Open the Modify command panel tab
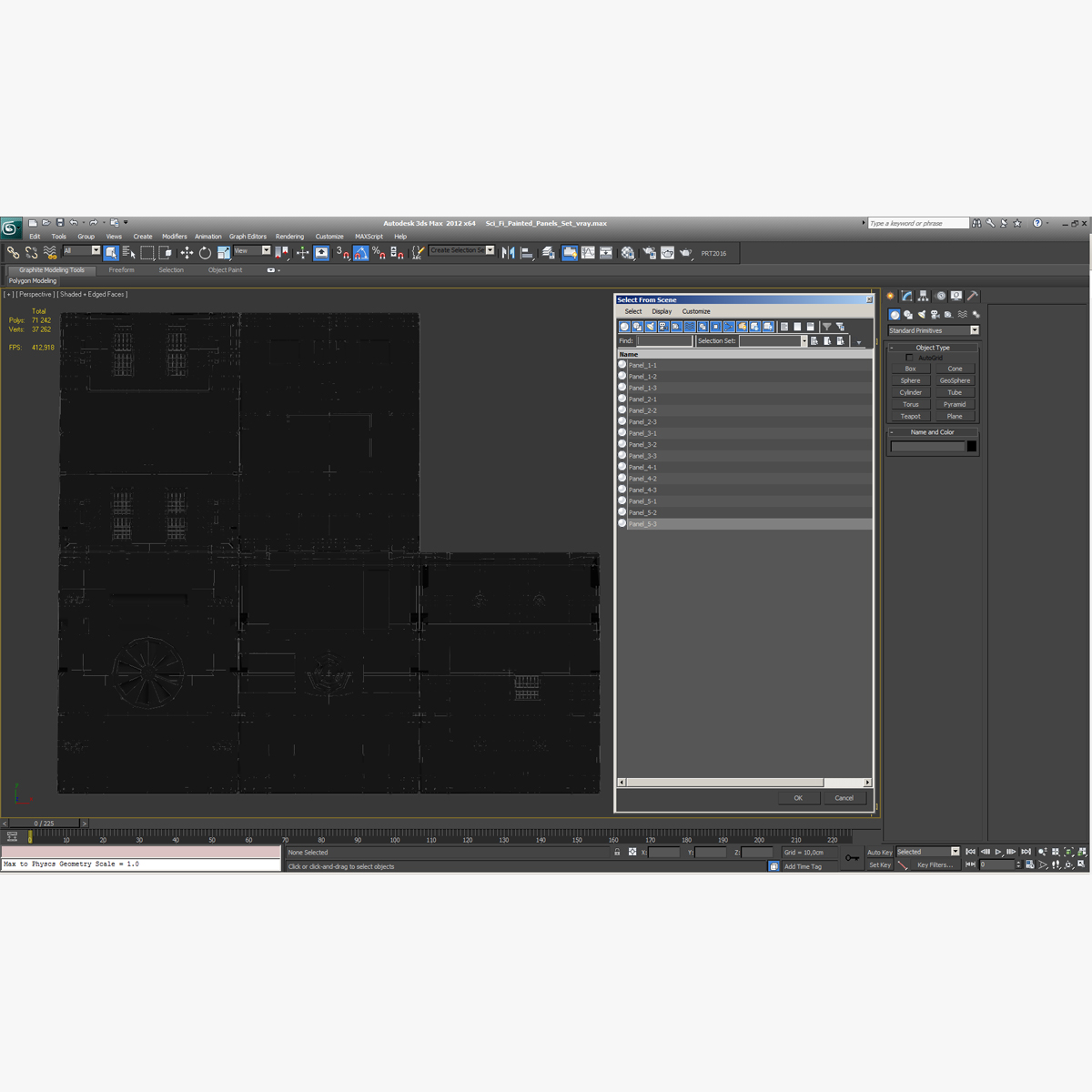This screenshot has width=1092, height=1092. (x=906, y=296)
